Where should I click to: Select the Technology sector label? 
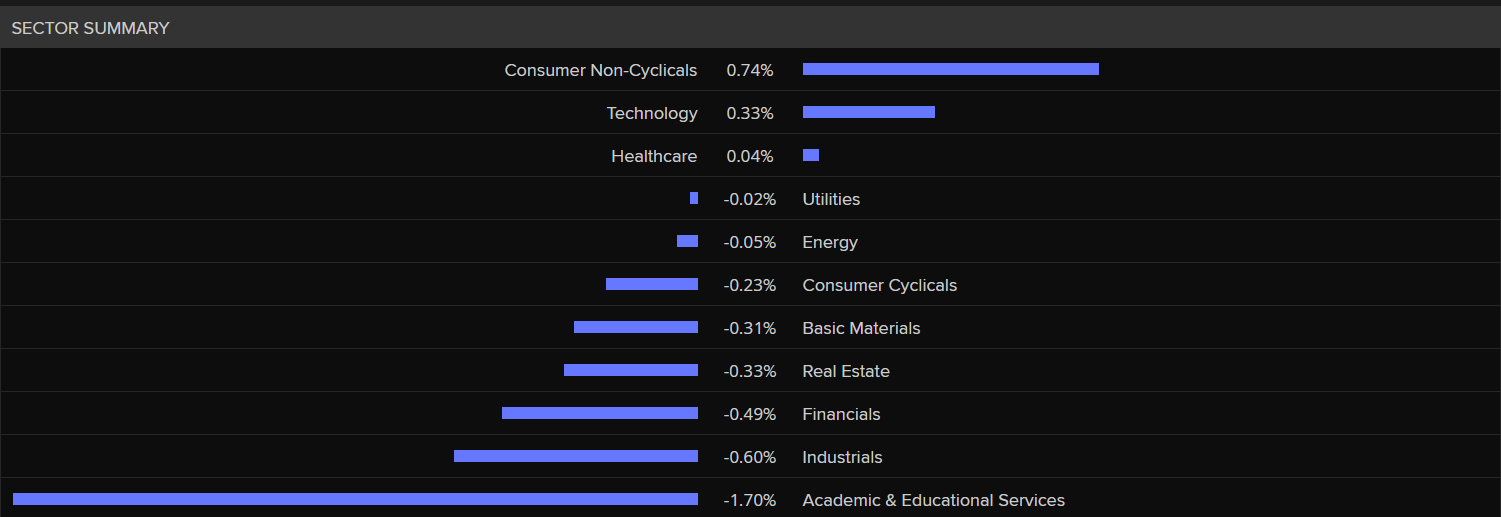(652, 113)
